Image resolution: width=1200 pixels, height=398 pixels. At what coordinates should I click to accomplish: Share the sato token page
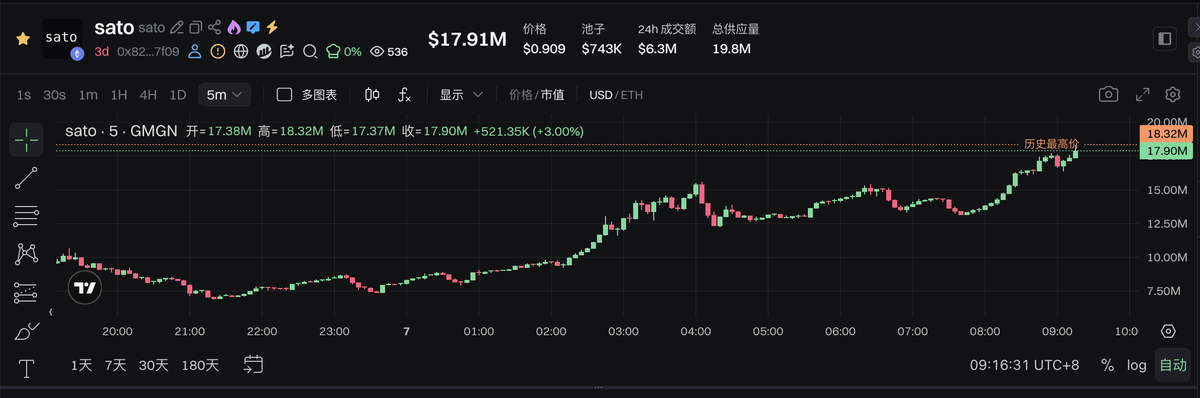pos(214,27)
